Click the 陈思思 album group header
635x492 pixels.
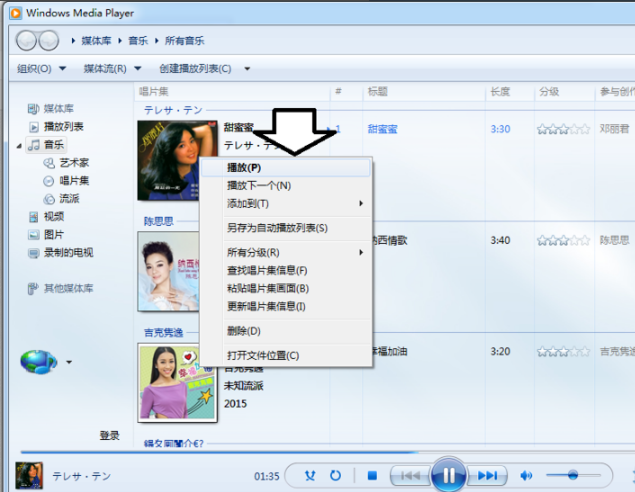(x=158, y=221)
